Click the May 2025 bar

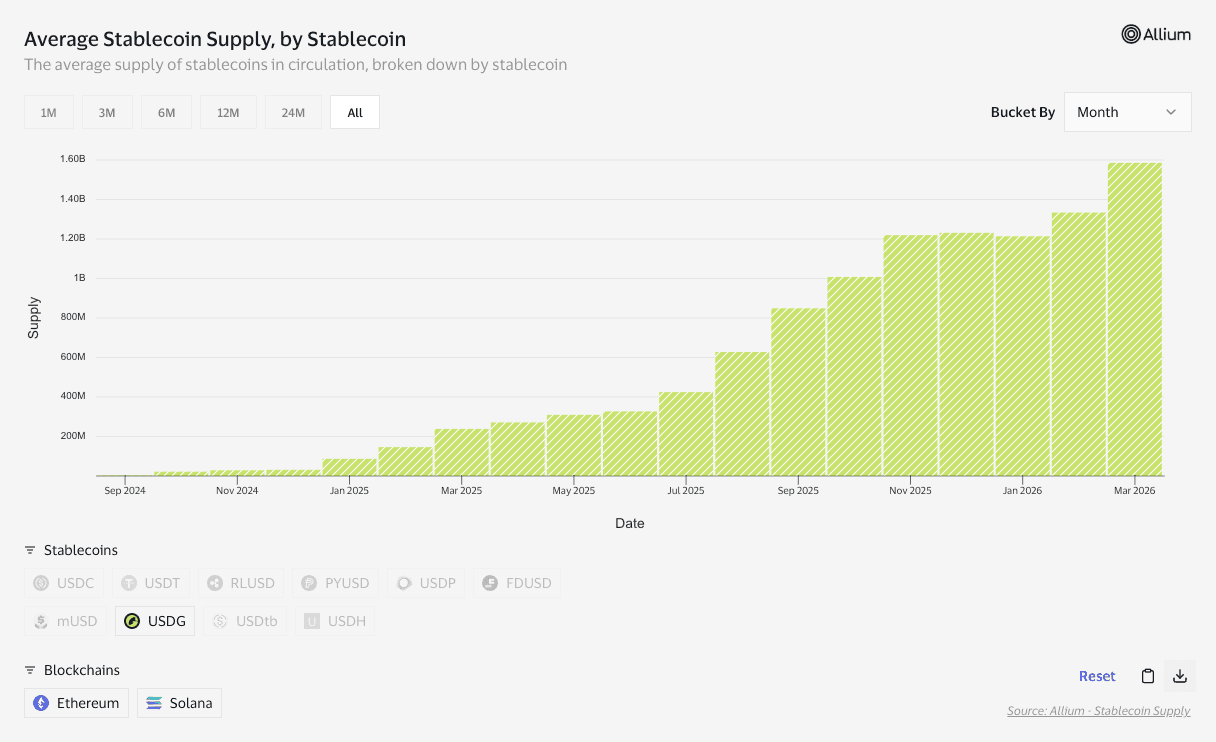click(x=574, y=445)
